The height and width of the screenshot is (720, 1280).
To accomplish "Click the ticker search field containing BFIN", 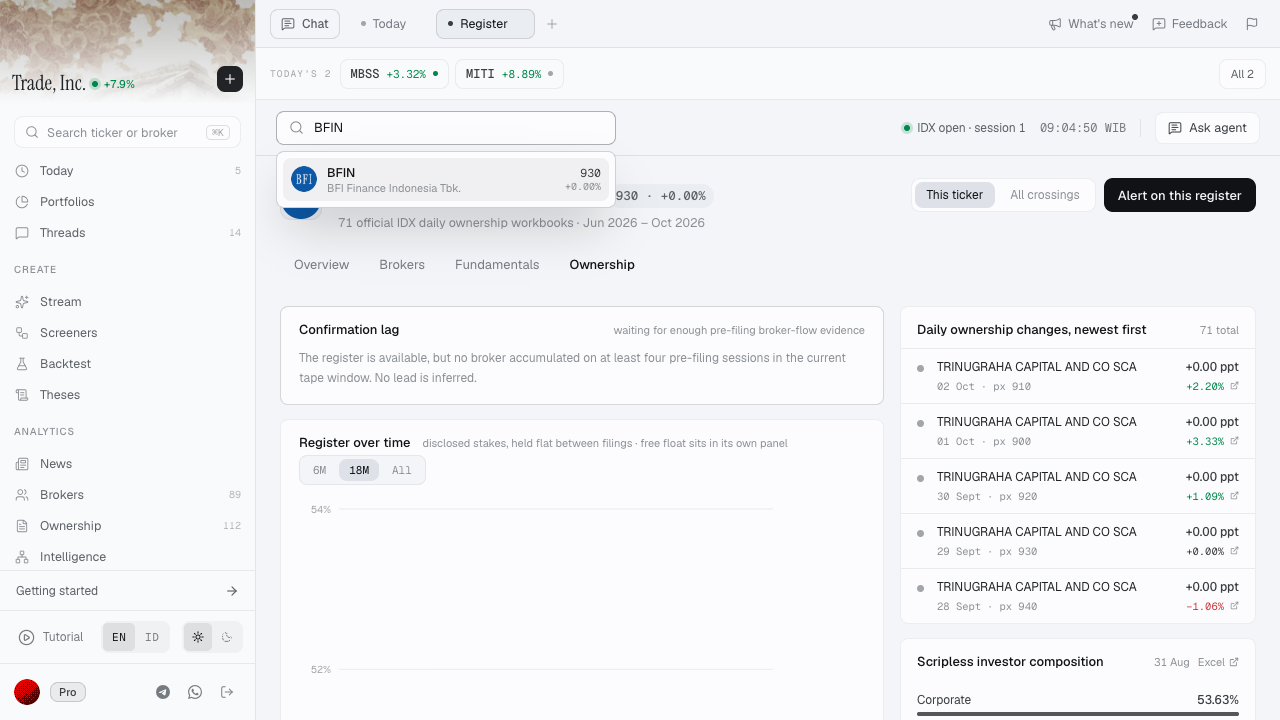I will pyautogui.click(x=446, y=128).
